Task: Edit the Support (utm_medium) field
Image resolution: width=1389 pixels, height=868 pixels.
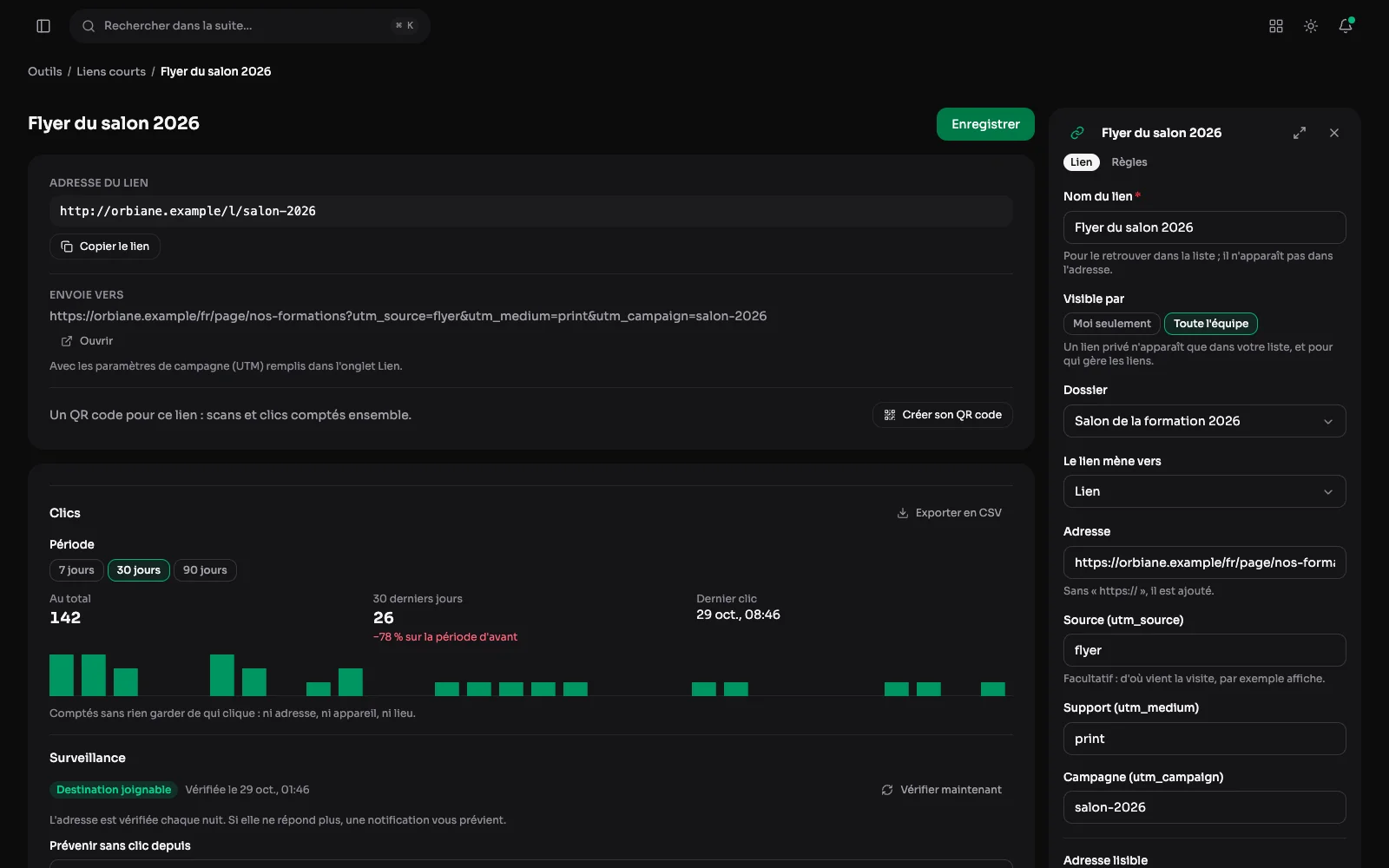Action: point(1205,739)
